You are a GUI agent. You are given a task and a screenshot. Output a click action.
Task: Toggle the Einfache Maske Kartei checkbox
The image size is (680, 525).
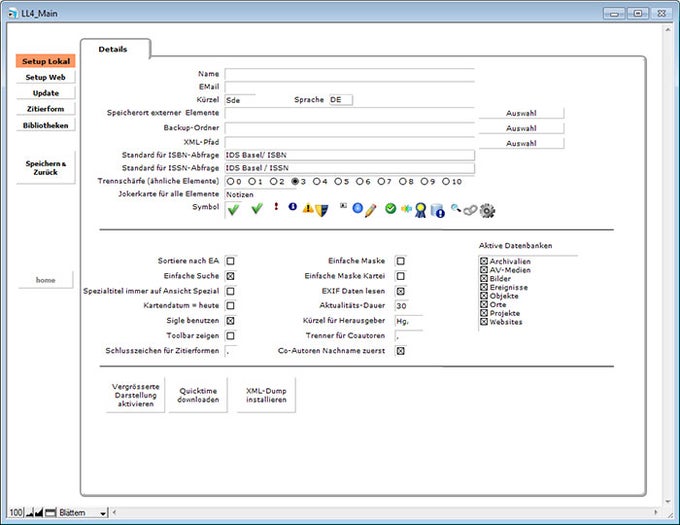click(400, 276)
